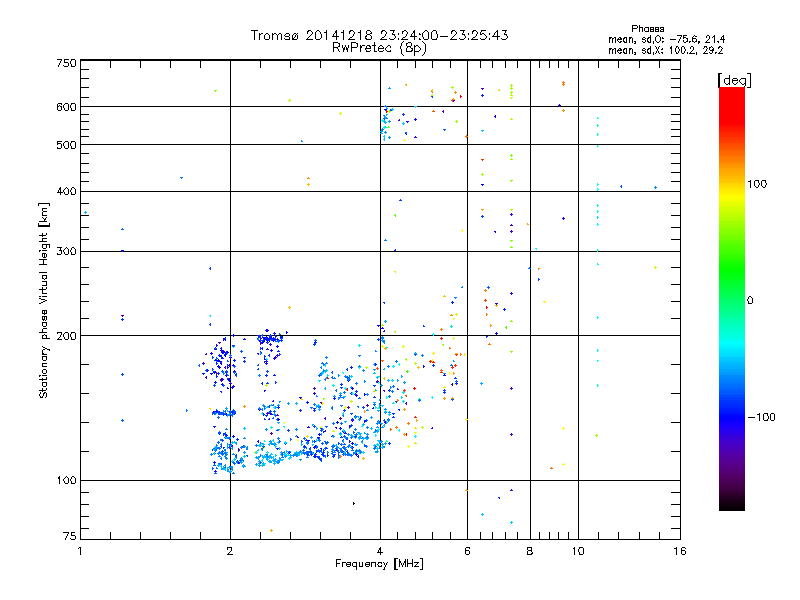This screenshot has height=600, width=800.
Task: Click the '100' colorbar tick label
Action: 757,184
